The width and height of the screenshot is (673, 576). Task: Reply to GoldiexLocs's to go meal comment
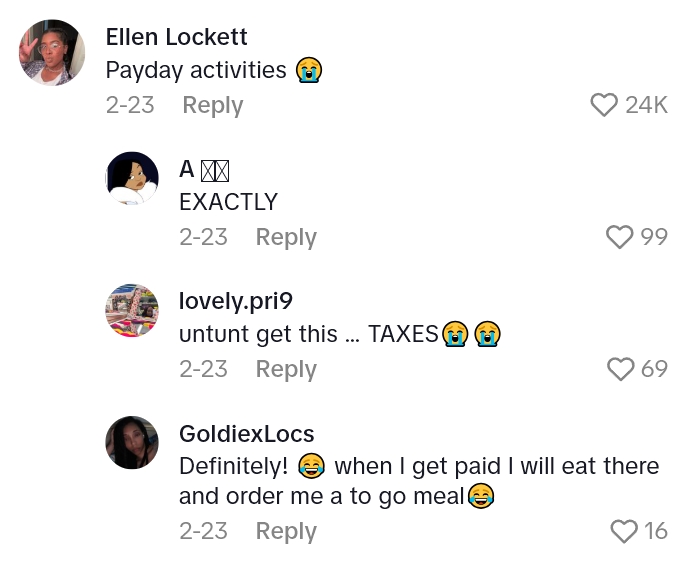286,531
